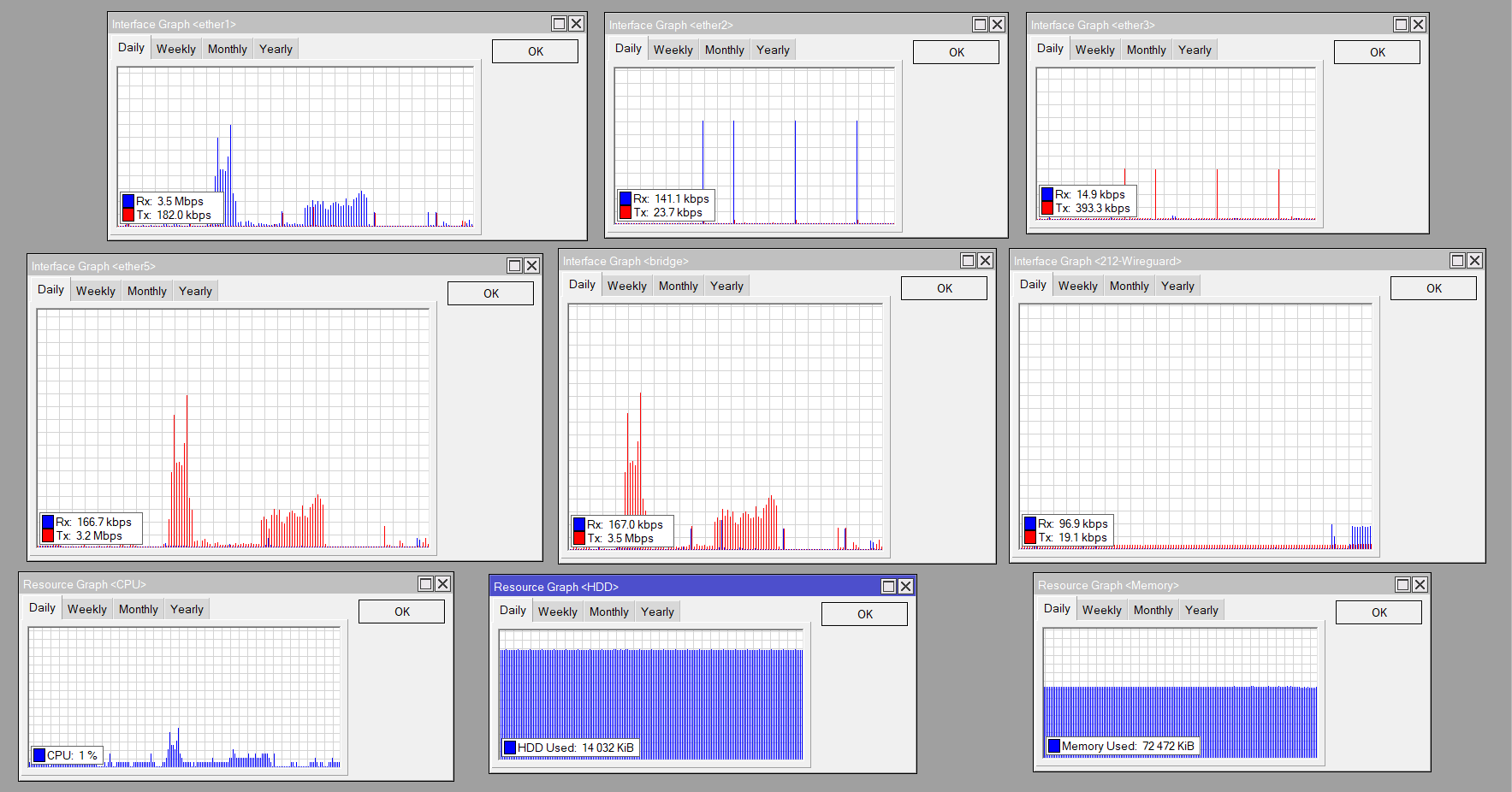View Monthly tab in Memory graph window

(1153, 610)
